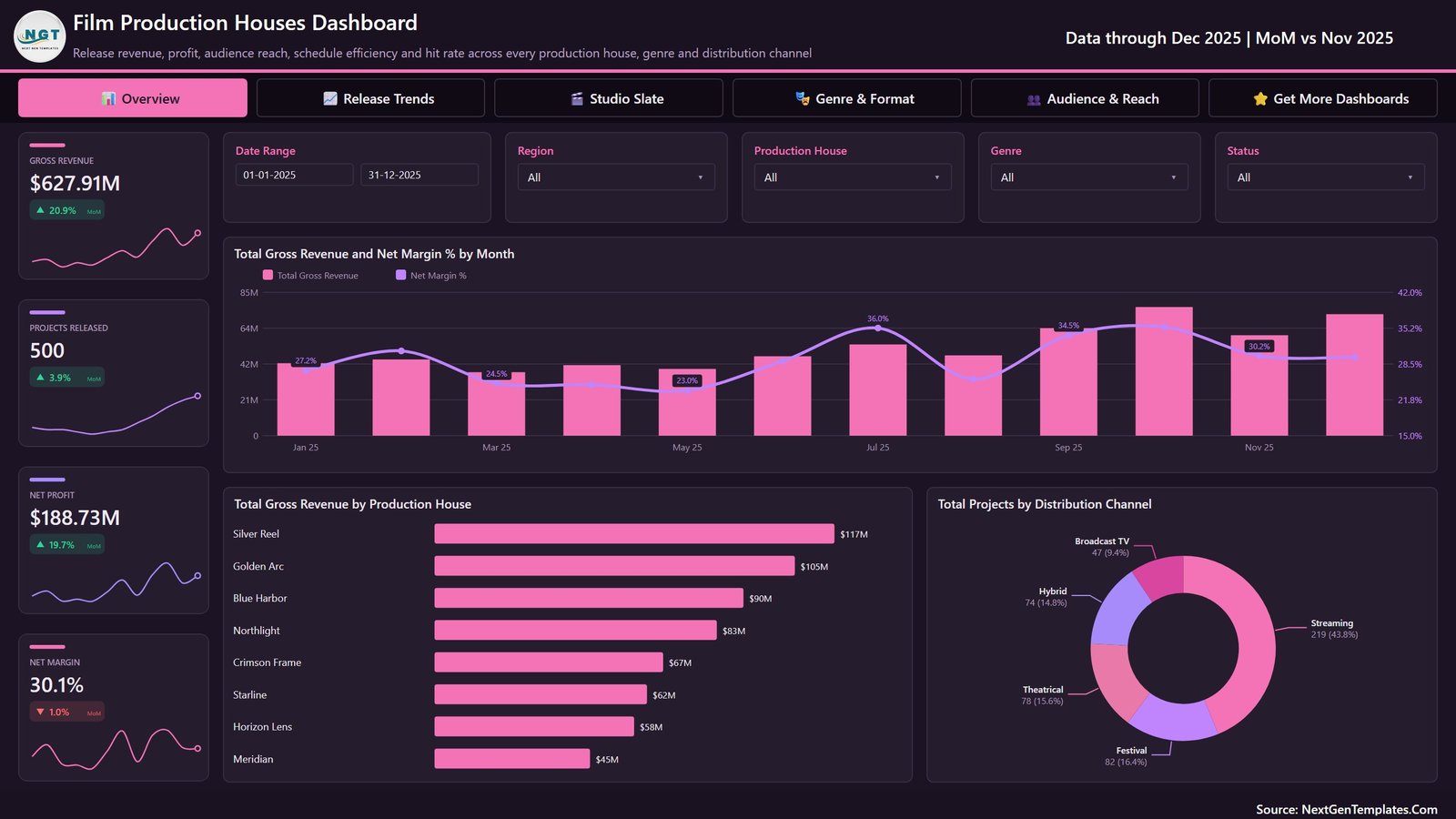This screenshot has width=1456, height=819.
Task: Select the Meridian revenue bar
Action: (512, 759)
